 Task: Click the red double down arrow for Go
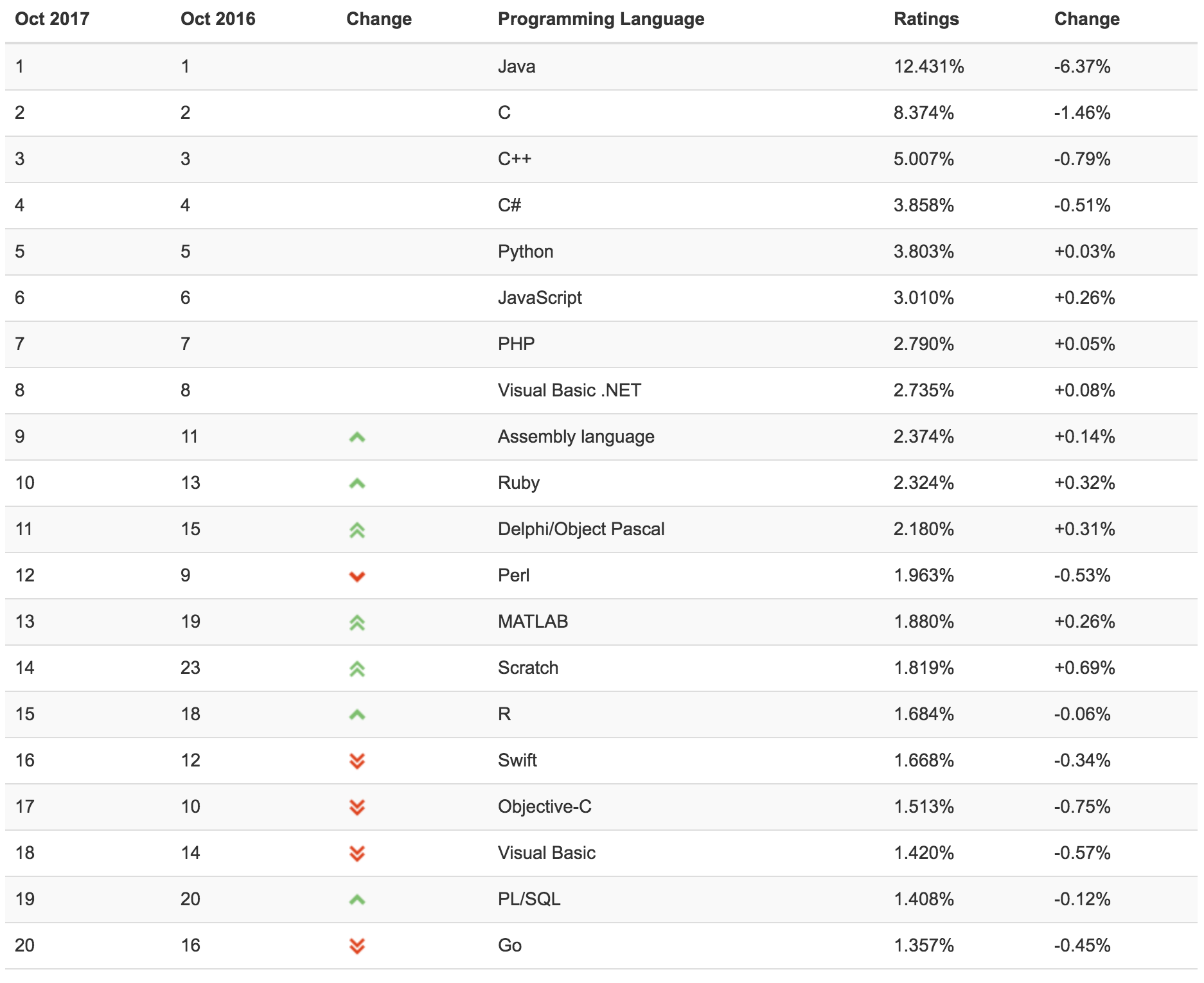[357, 946]
